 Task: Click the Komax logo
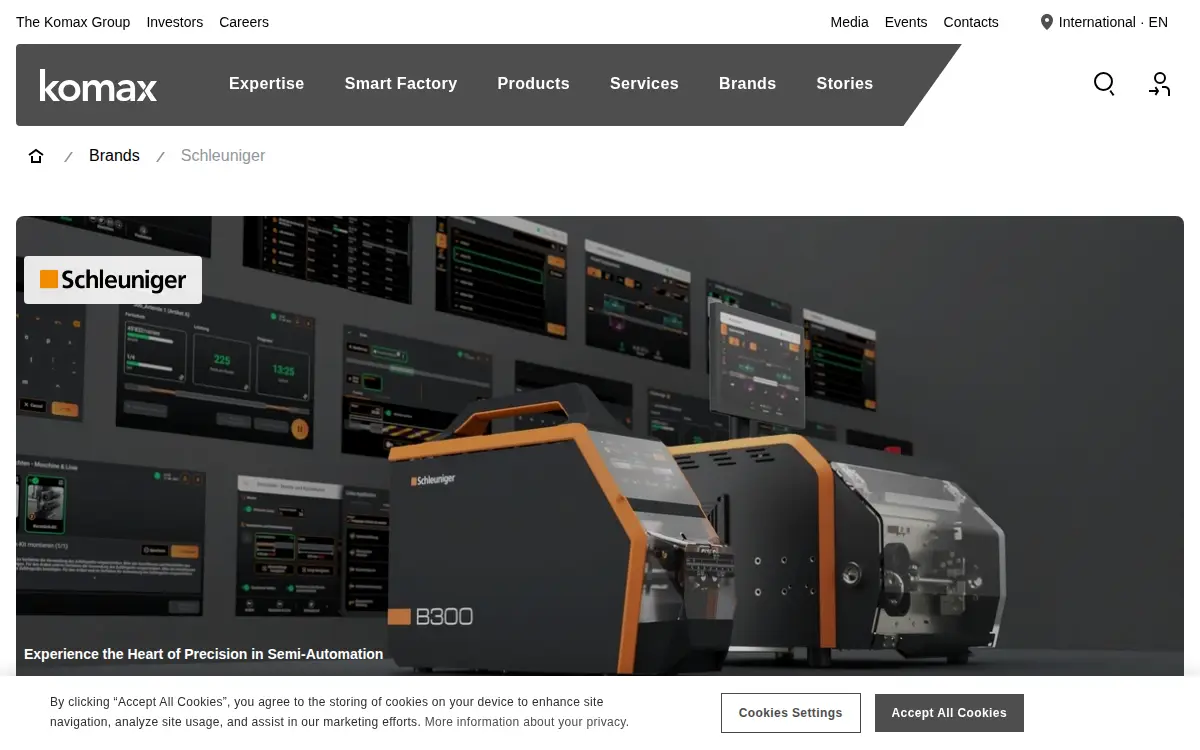[98, 85]
